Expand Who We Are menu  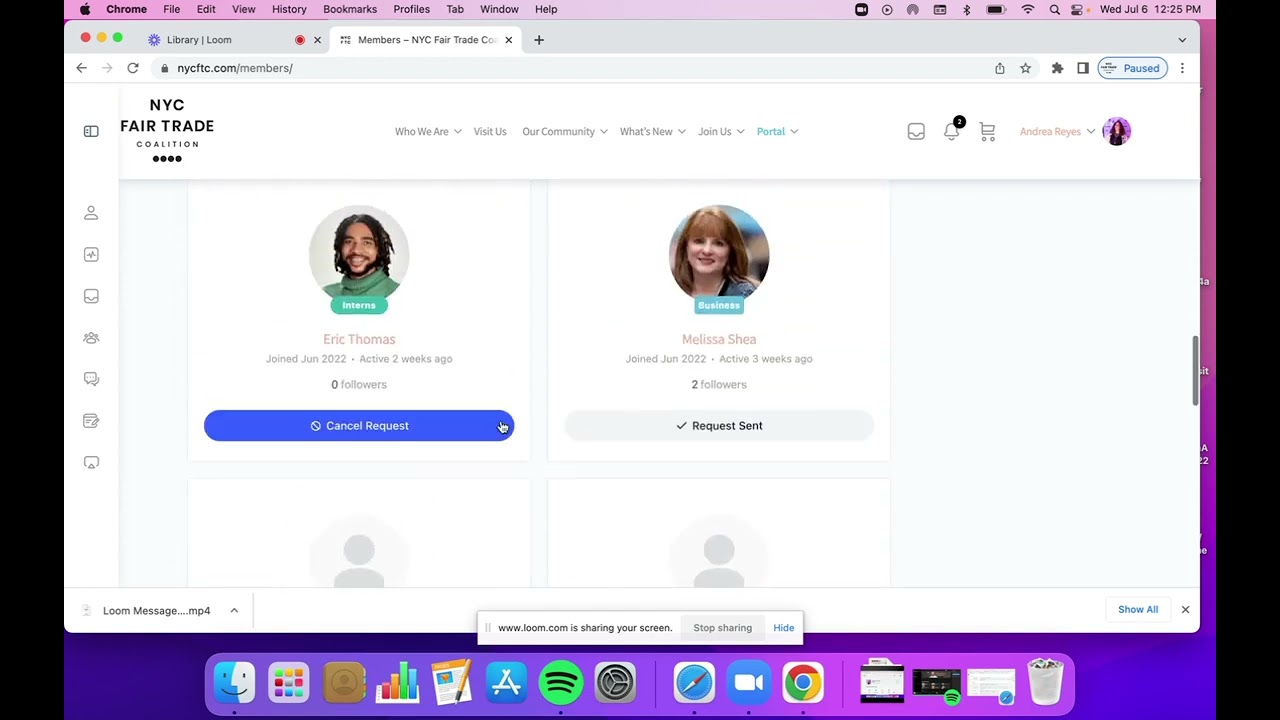(428, 131)
